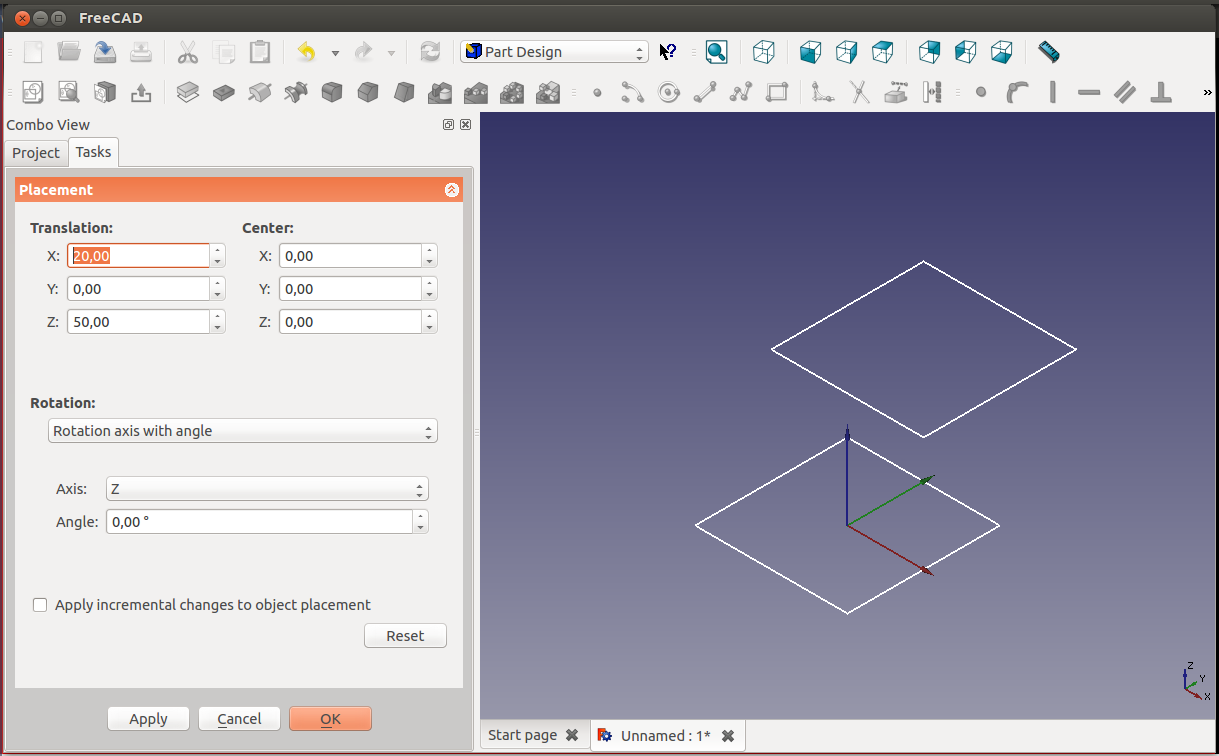Click the Fit All zoom icon
1219x756 pixels.
point(716,52)
